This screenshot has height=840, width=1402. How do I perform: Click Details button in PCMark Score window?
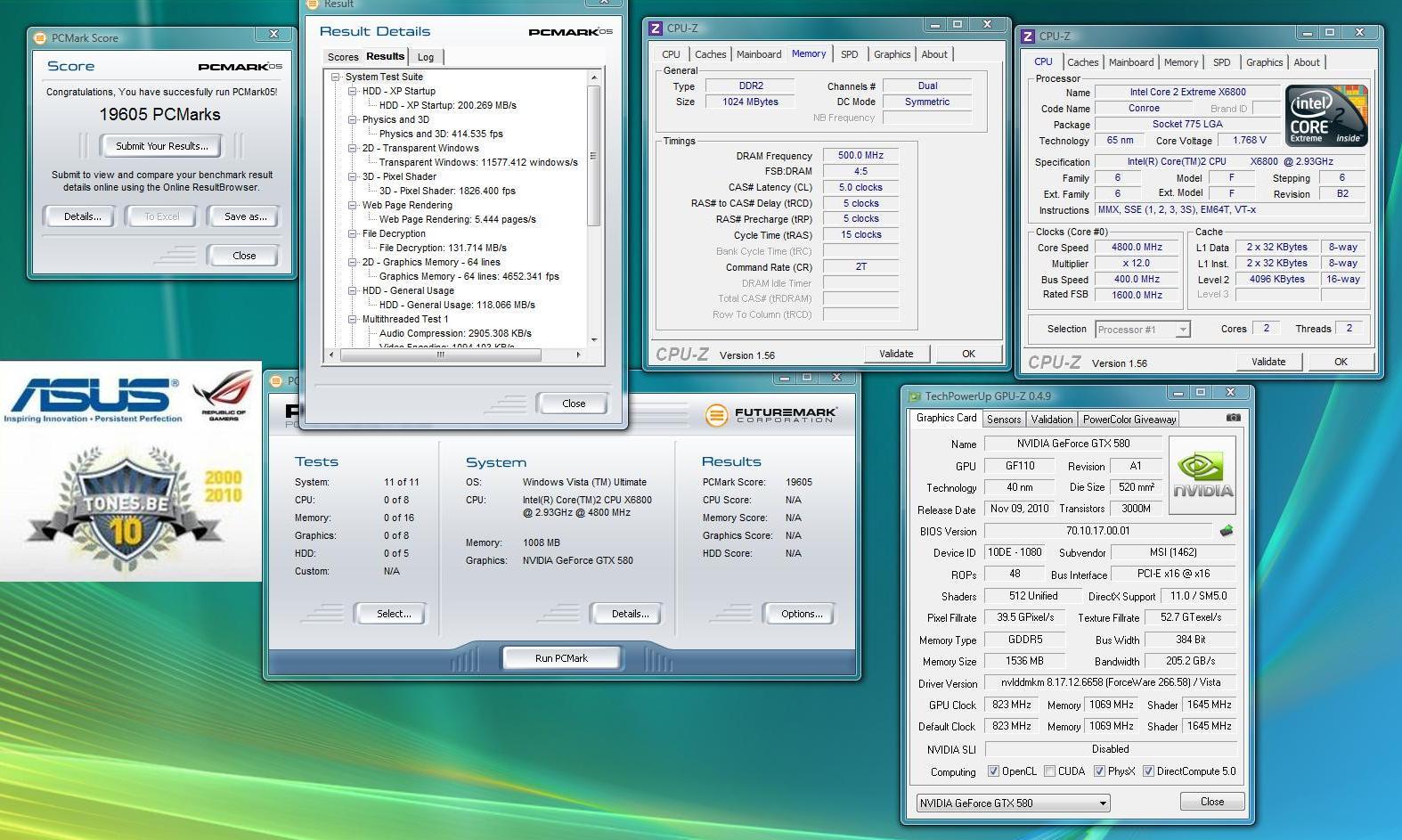pyautogui.click(x=82, y=216)
